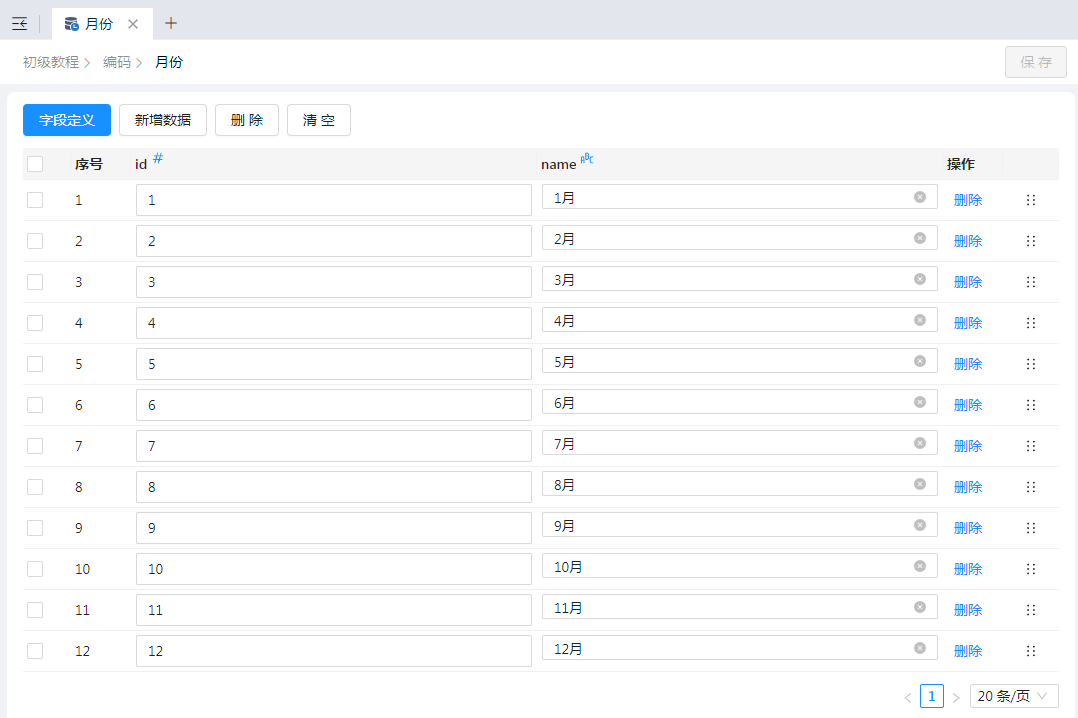Click the 字段定义 button

(x=67, y=120)
